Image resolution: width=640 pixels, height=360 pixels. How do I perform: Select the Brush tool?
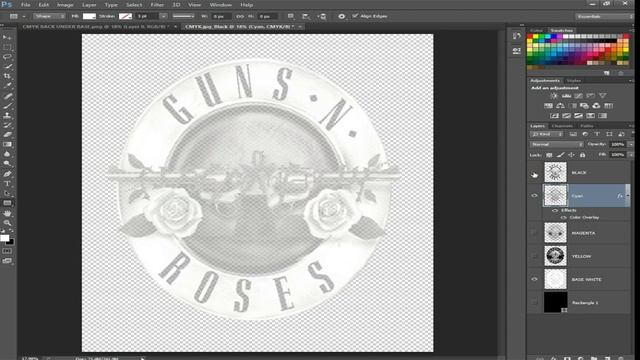coord(7,106)
